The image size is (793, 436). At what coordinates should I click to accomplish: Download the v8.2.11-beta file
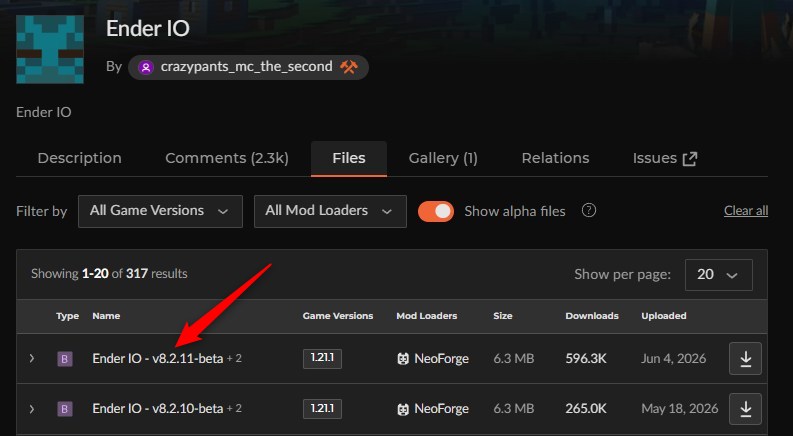point(745,359)
